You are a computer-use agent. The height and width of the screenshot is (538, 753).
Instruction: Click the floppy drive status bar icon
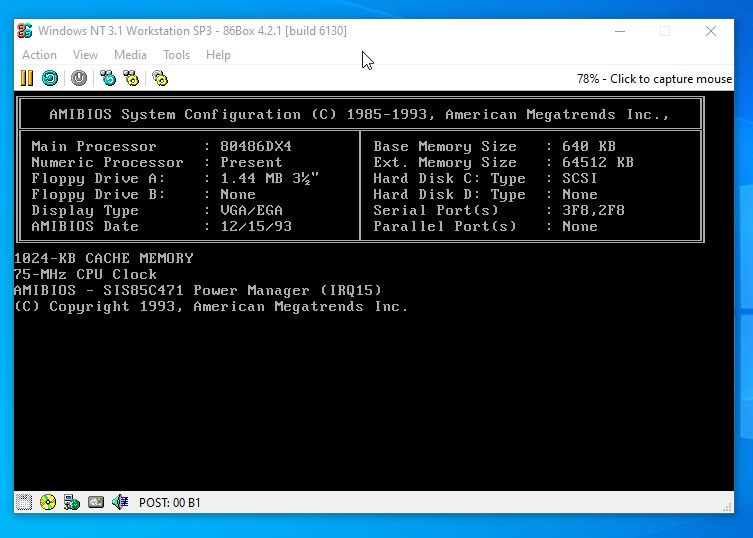pos(25,502)
